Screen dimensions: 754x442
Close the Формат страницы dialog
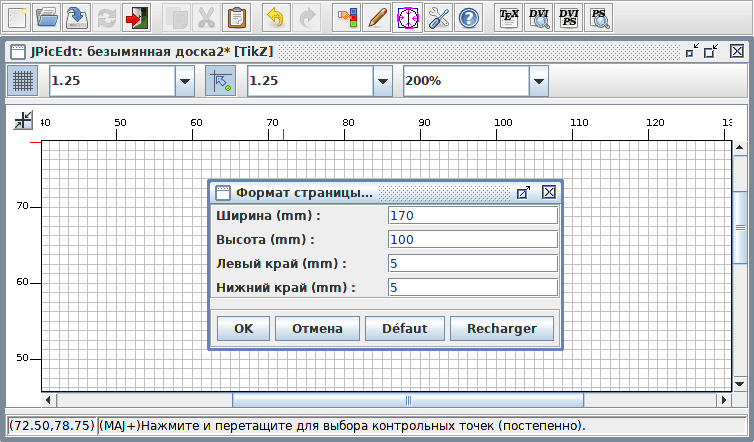(x=549, y=192)
